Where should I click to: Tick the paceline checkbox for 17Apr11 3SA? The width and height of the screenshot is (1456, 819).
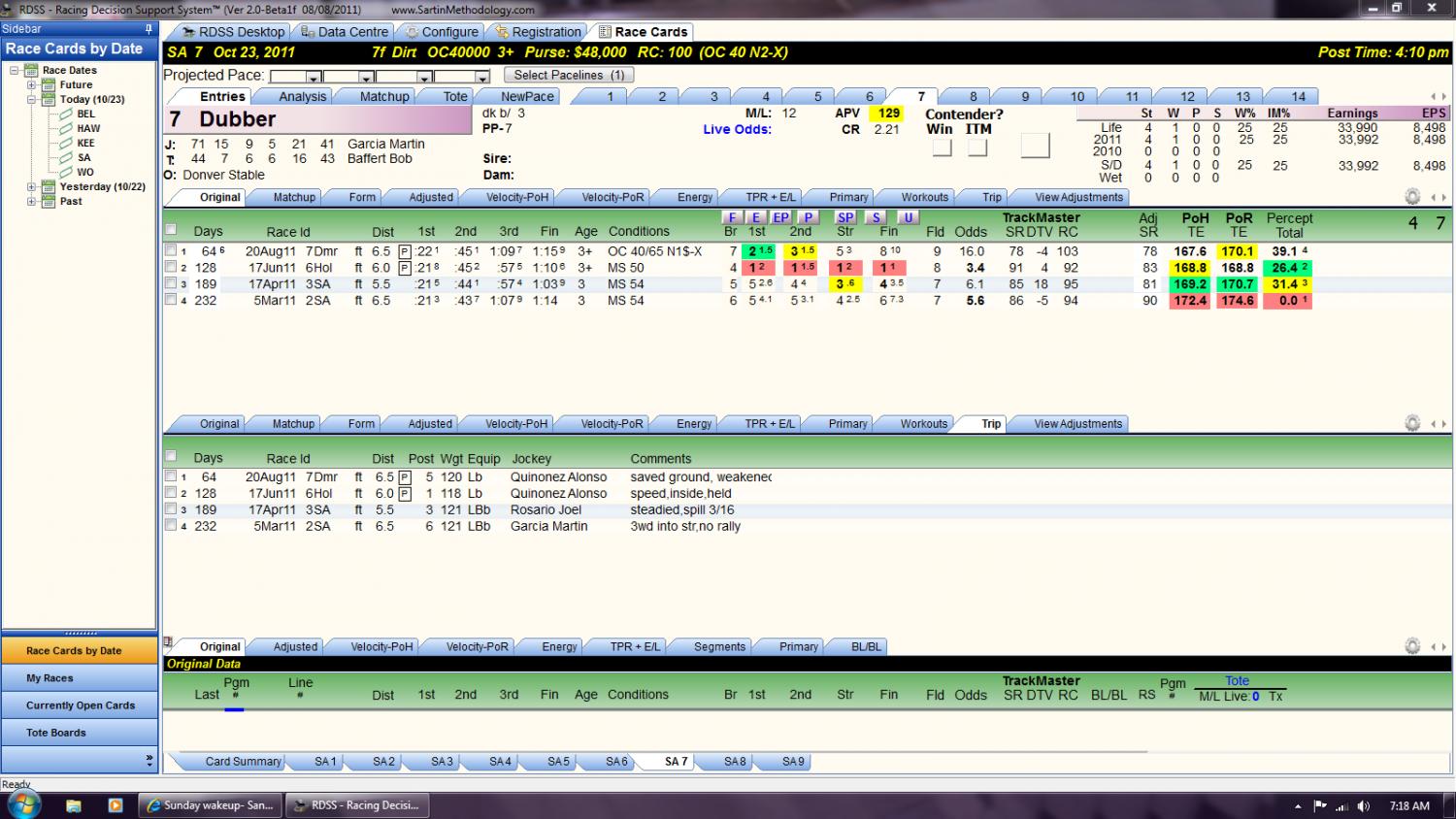tap(171, 283)
